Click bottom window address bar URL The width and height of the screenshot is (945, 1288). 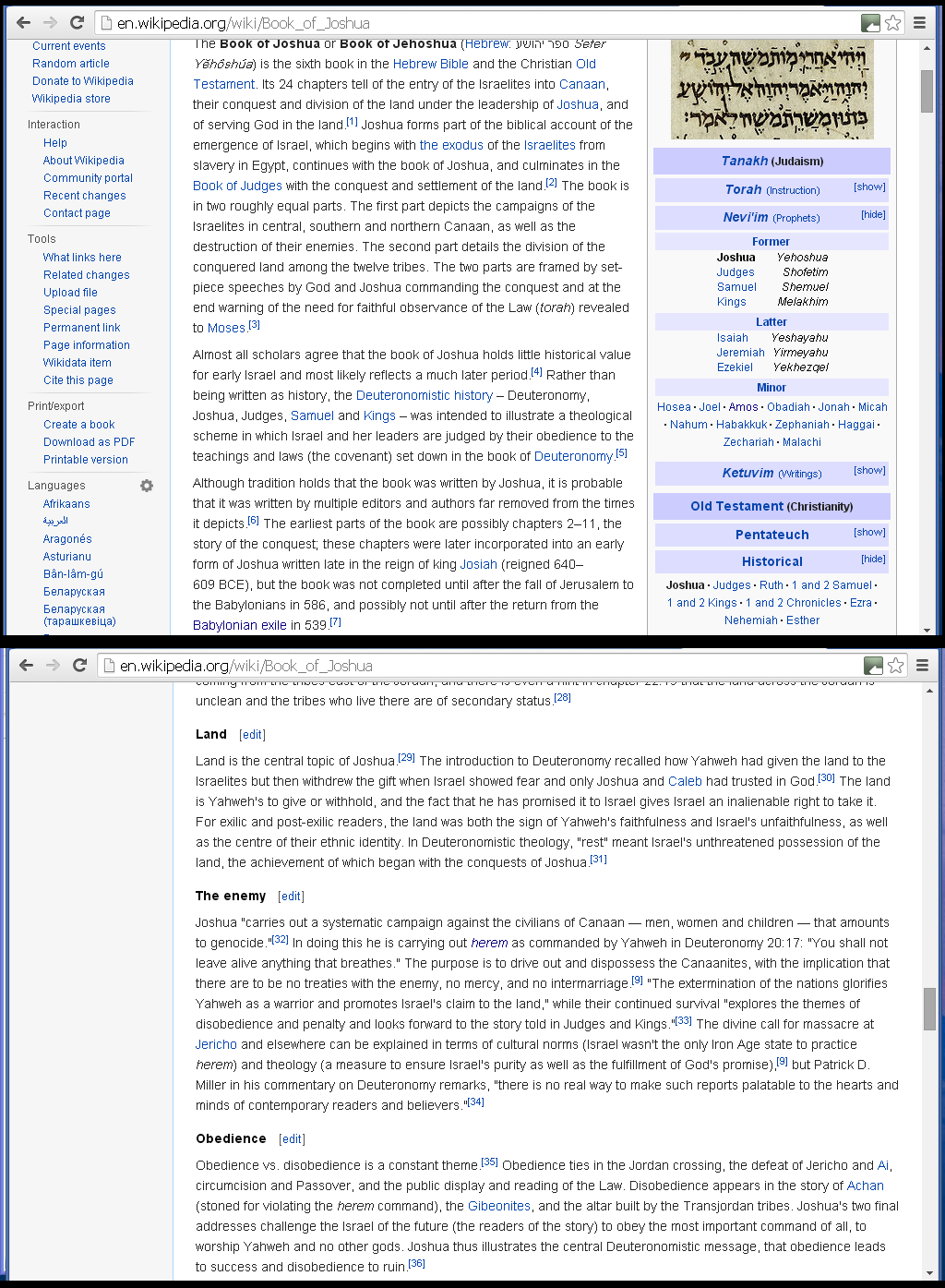(245, 666)
